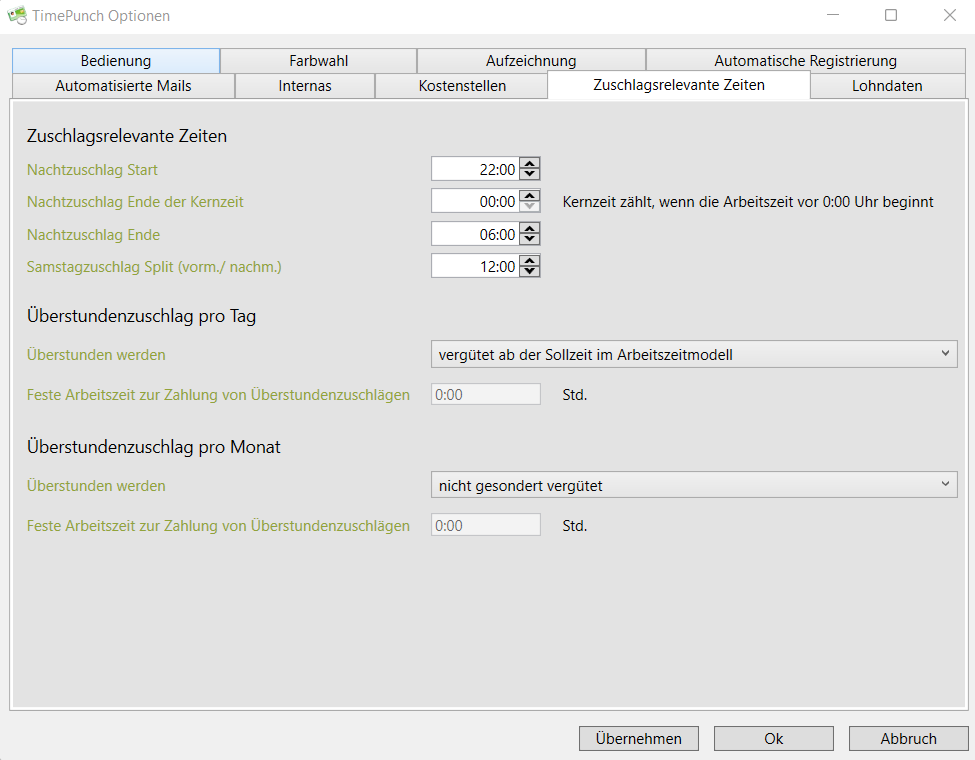Open the Automatisierte Mails tab
The width and height of the screenshot is (975, 760).
point(123,86)
